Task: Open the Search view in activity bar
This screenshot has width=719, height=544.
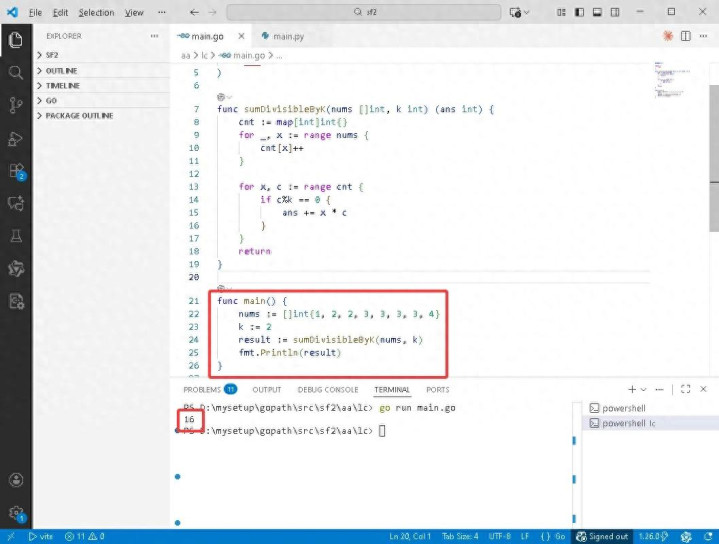Action: 15,73
